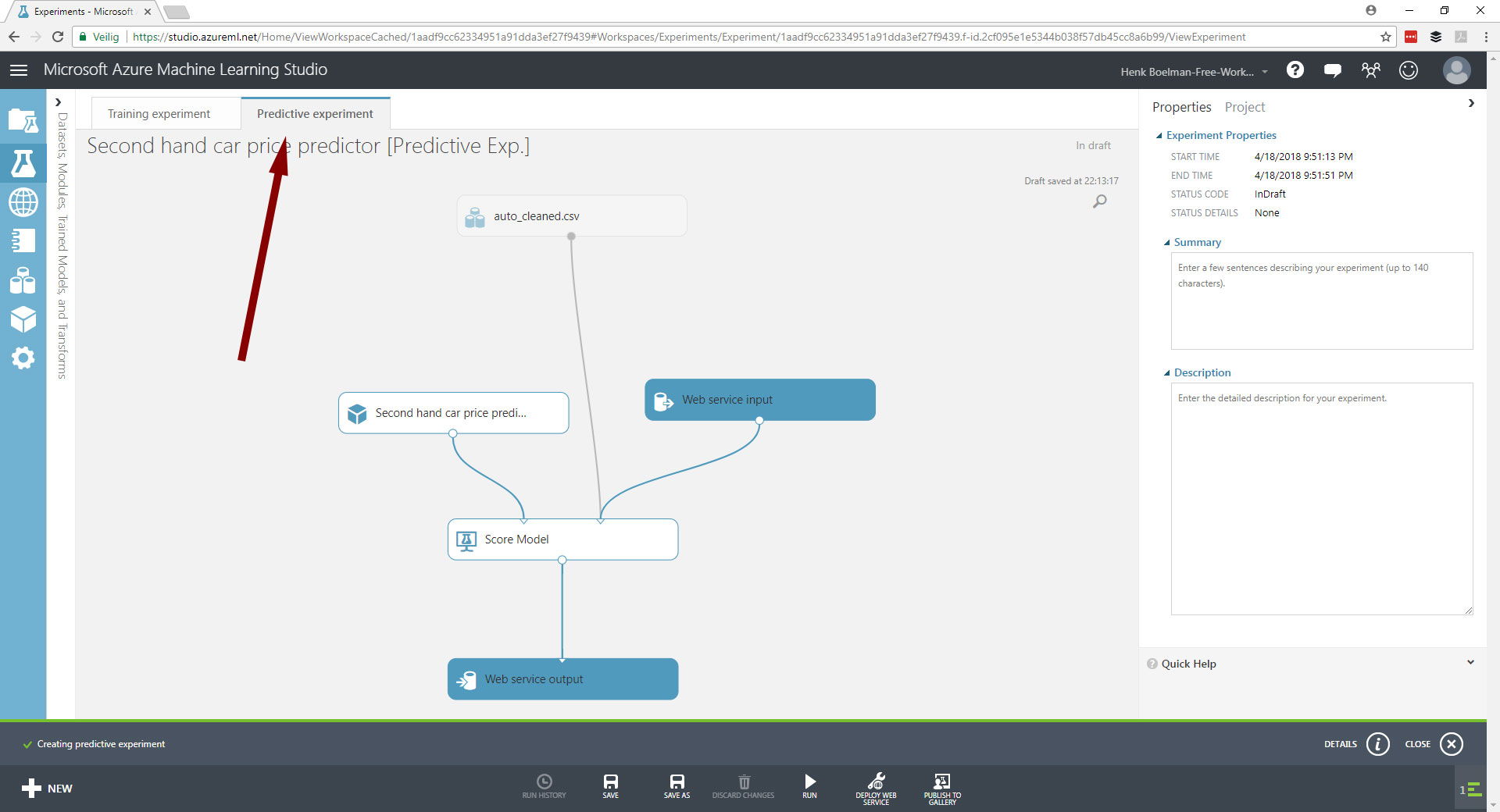This screenshot has height=812, width=1500.
Task: Collapse the Experiment Properties section
Action: click(1159, 136)
